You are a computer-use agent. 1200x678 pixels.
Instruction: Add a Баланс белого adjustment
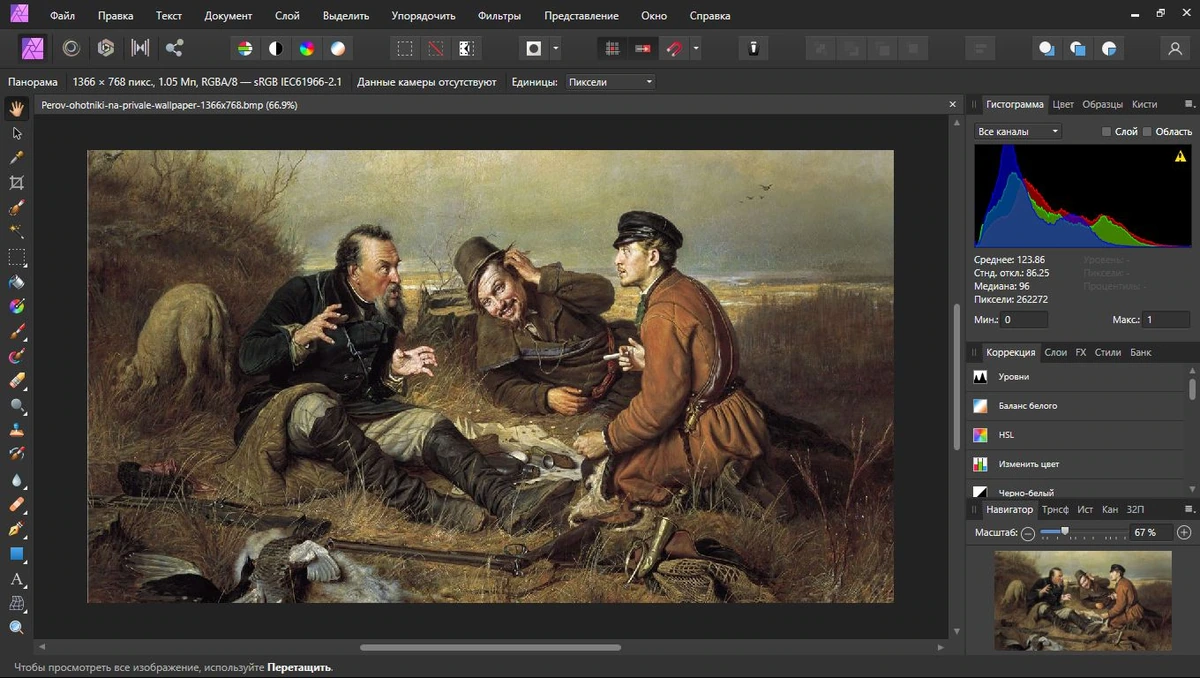(1078, 406)
